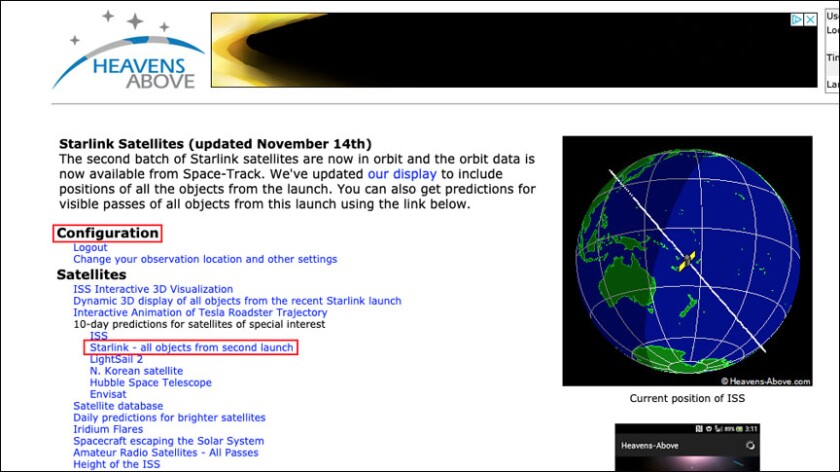
Task: Close the banner ad with X icon
Action: click(x=811, y=20)
